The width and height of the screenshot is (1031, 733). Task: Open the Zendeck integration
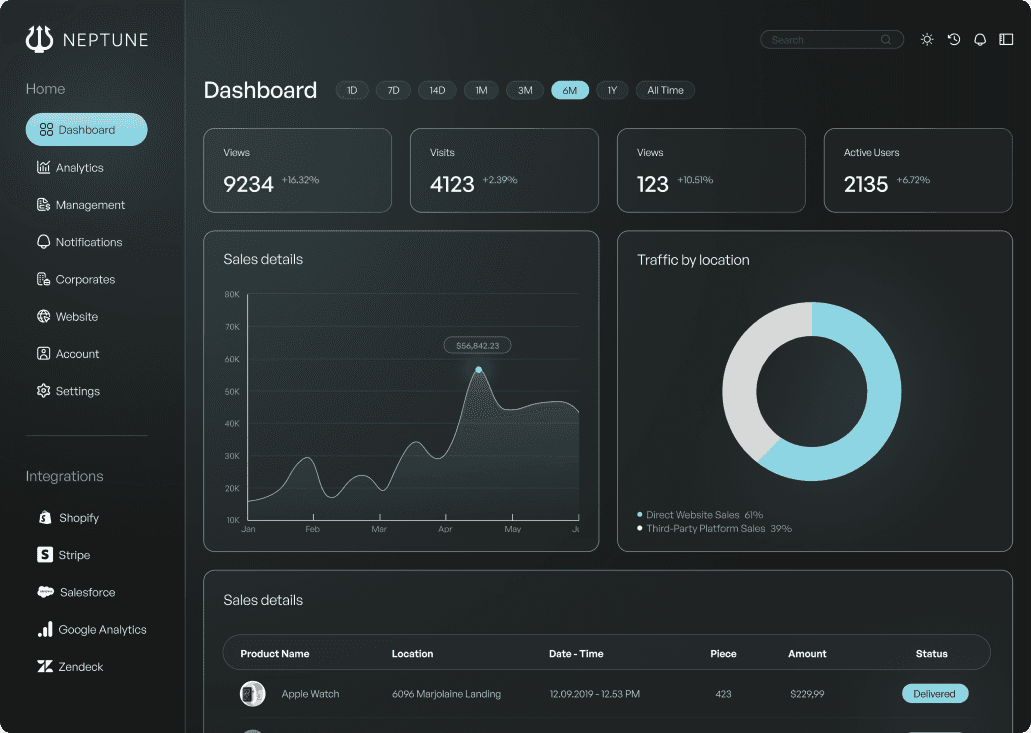[70, 666]
